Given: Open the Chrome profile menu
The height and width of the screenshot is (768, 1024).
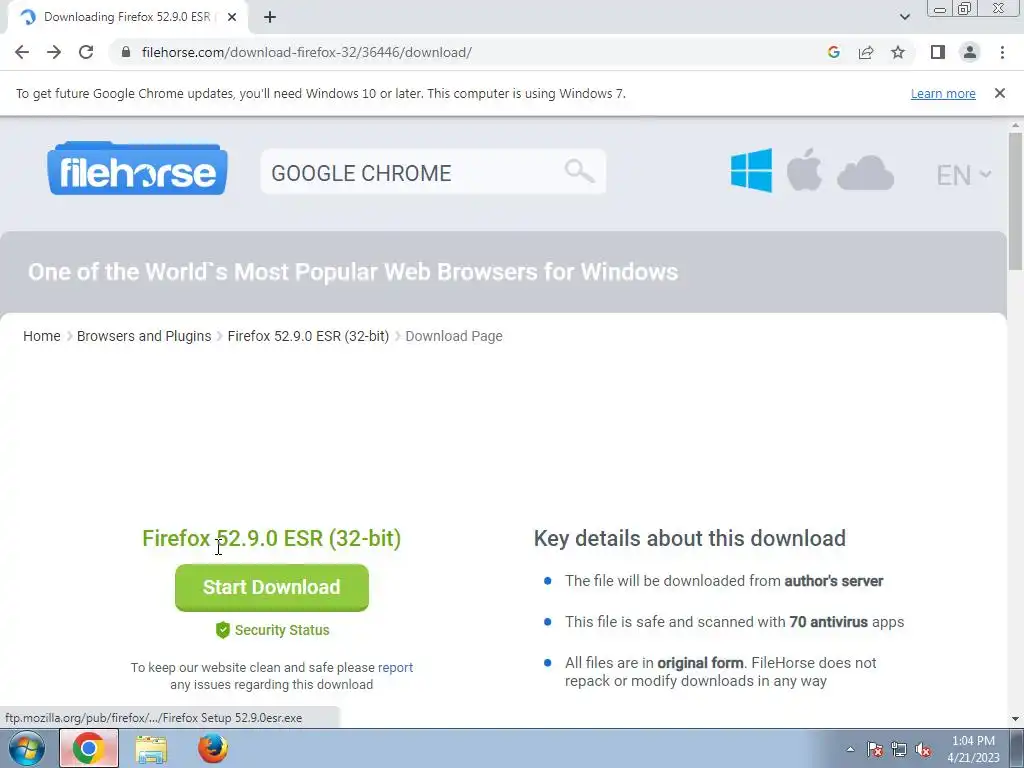Looking at the screenshot, I should (970, 52).
